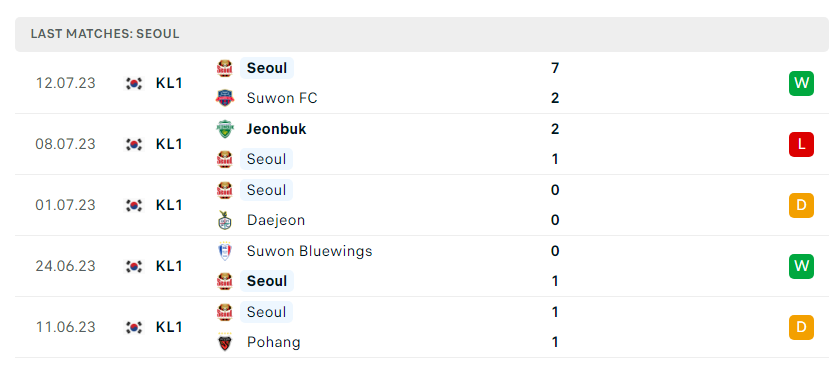Select the Pohang team name

pos(274,342)
